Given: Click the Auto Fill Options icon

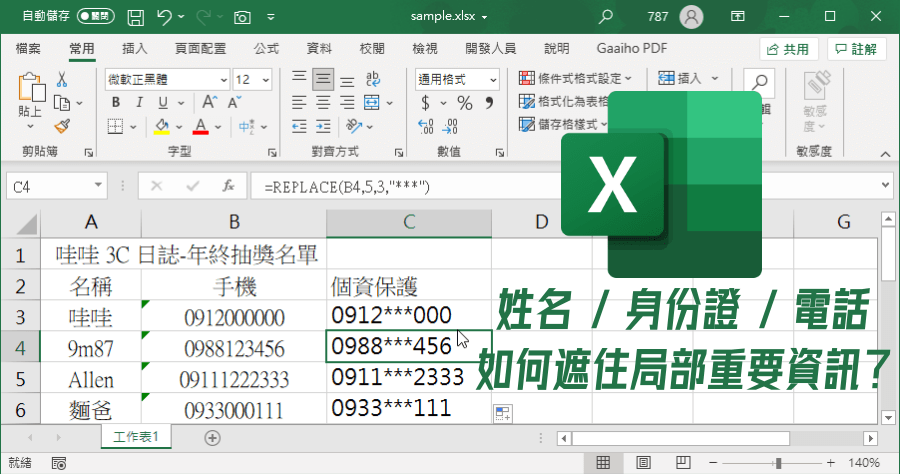Looking at the screenshot, I should (x=502, y=413).
